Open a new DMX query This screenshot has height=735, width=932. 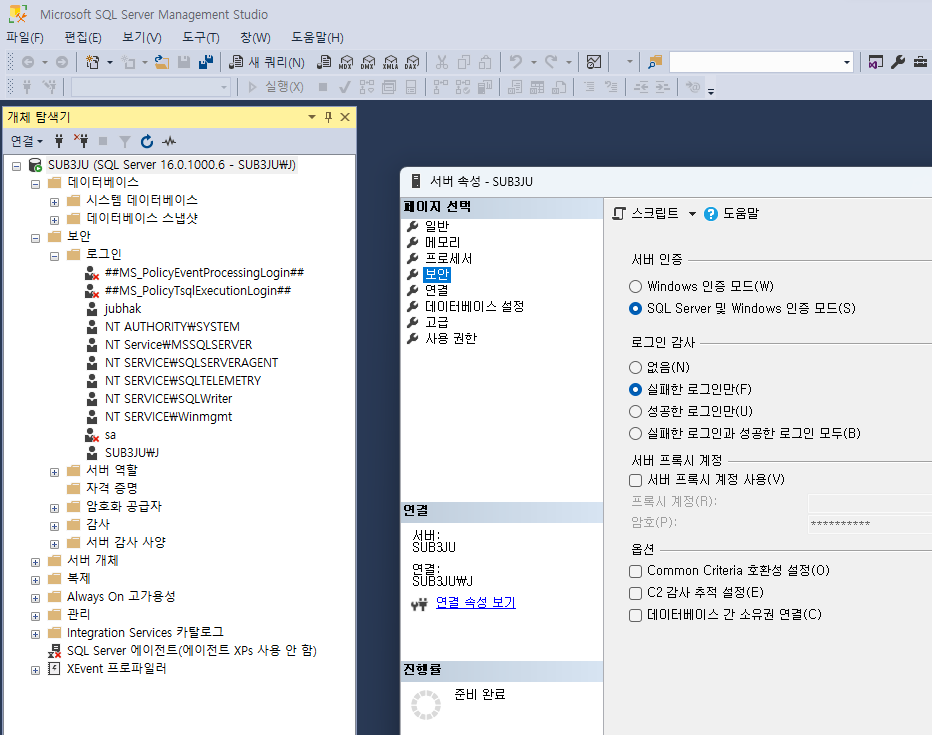tap(368, 62)
